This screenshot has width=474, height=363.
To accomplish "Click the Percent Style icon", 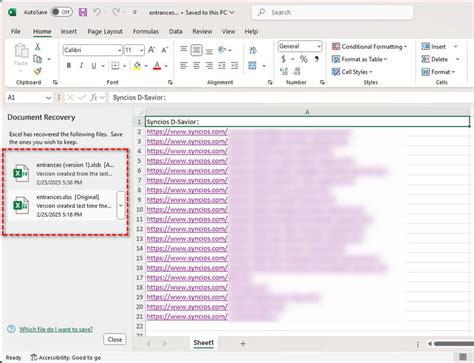I will tap(303, 59).
